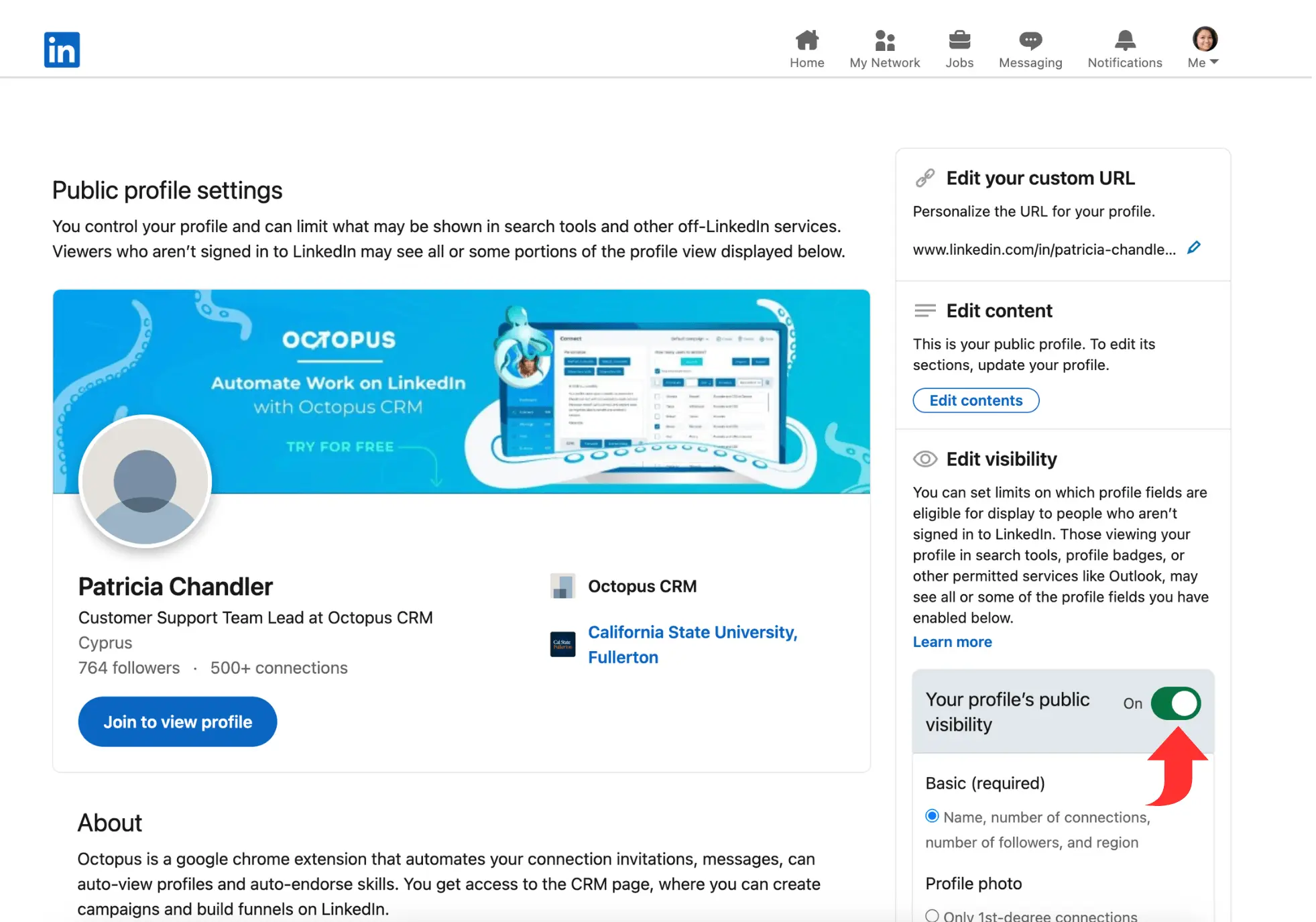The width and height of the screenshot is (1316, 922).
Task: Click the Jobs briefcase icon
Action: pyautogui.click(x=959, y=40)
